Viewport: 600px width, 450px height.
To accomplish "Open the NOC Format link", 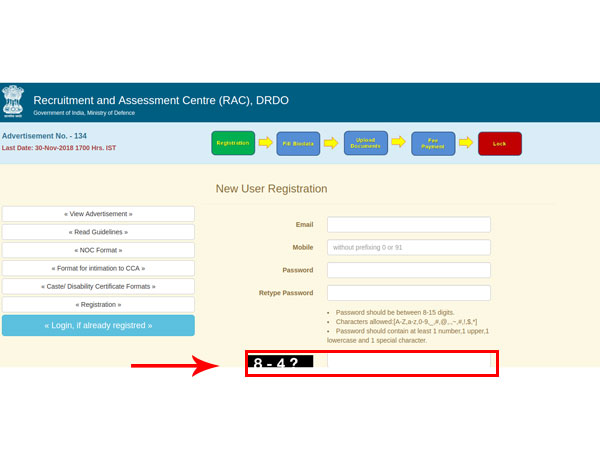I will (98, 250).
